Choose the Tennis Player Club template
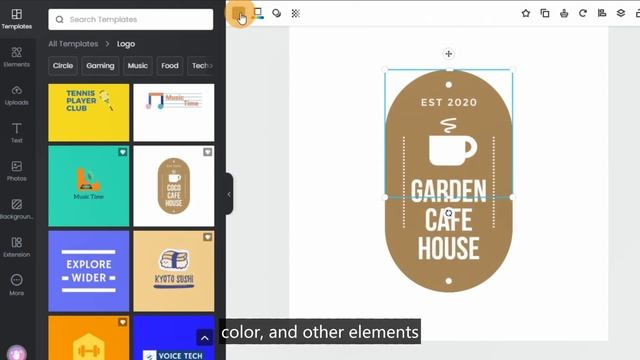640x360 pixels. tap(89, 113)
